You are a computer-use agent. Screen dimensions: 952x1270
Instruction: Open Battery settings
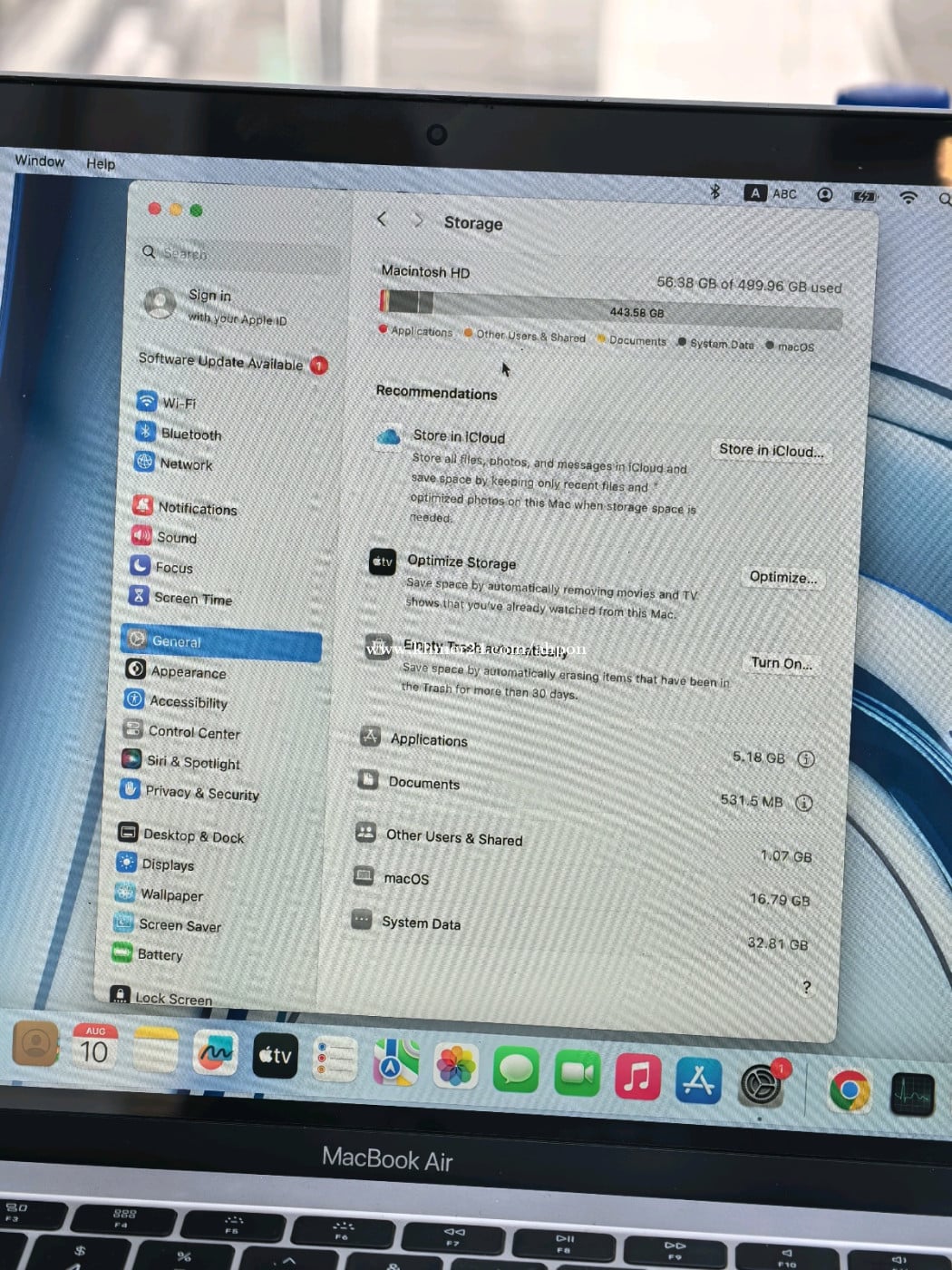pos(147,953)
